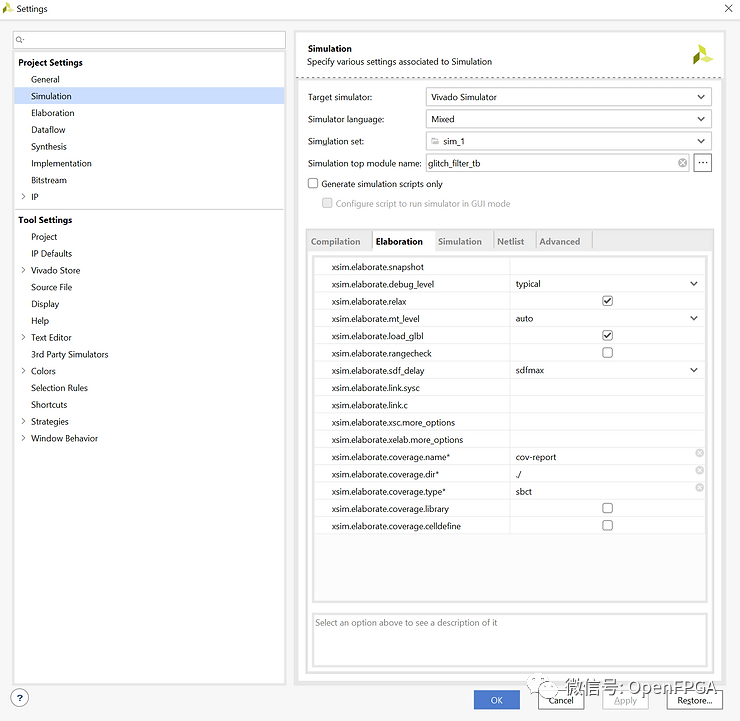Click the Restore... button
This screenshot has height=721, width=740.
pyautogui.click(x=694, y=700)
